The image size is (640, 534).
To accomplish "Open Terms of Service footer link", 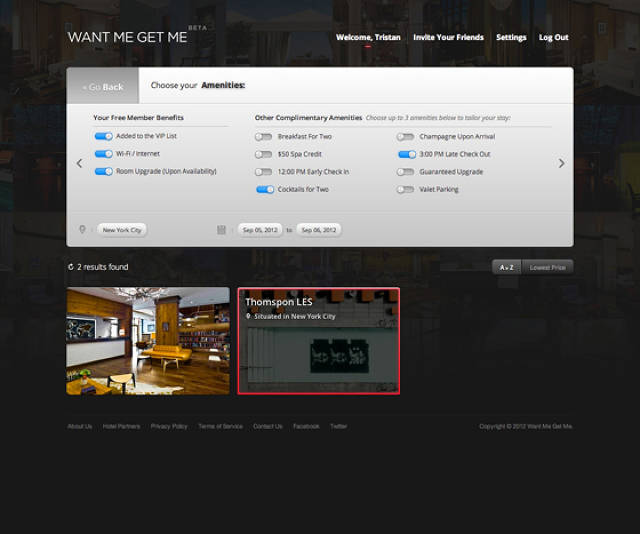I will [220, 426].
